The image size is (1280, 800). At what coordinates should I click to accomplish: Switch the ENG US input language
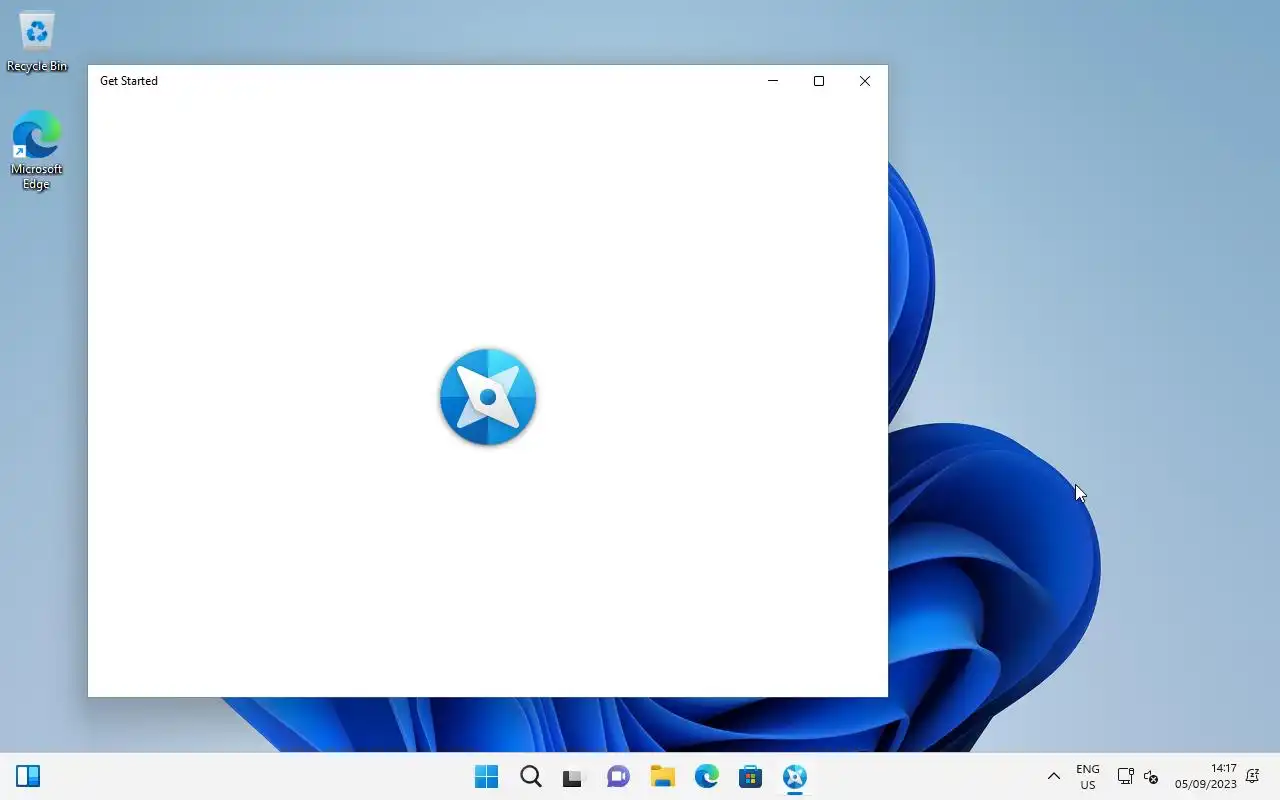[1088, 777]
